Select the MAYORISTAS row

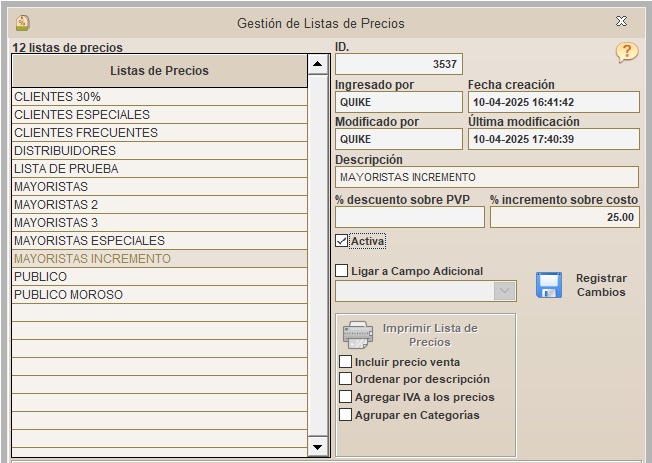click(x=160, y=186)
